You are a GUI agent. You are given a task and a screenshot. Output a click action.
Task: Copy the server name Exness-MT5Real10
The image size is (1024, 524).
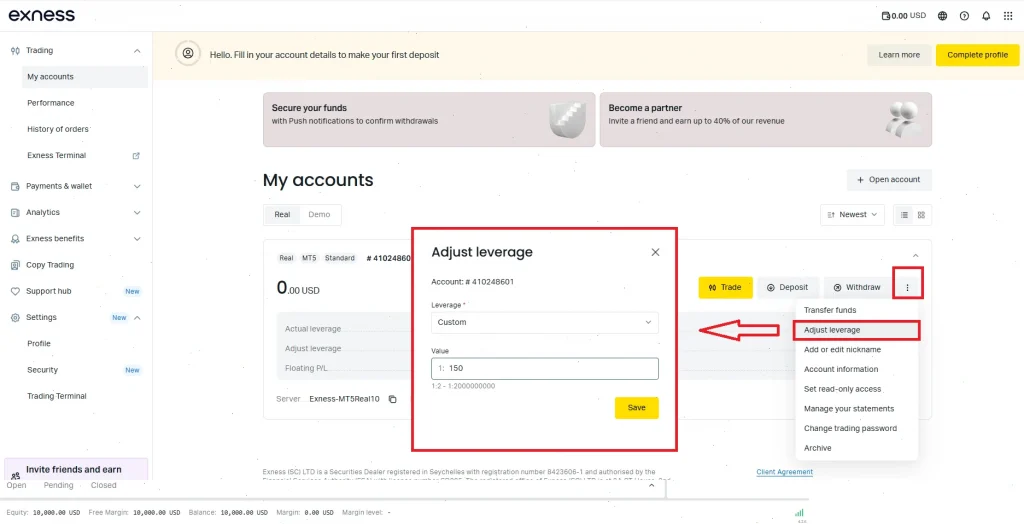click(x=393, y=399)
